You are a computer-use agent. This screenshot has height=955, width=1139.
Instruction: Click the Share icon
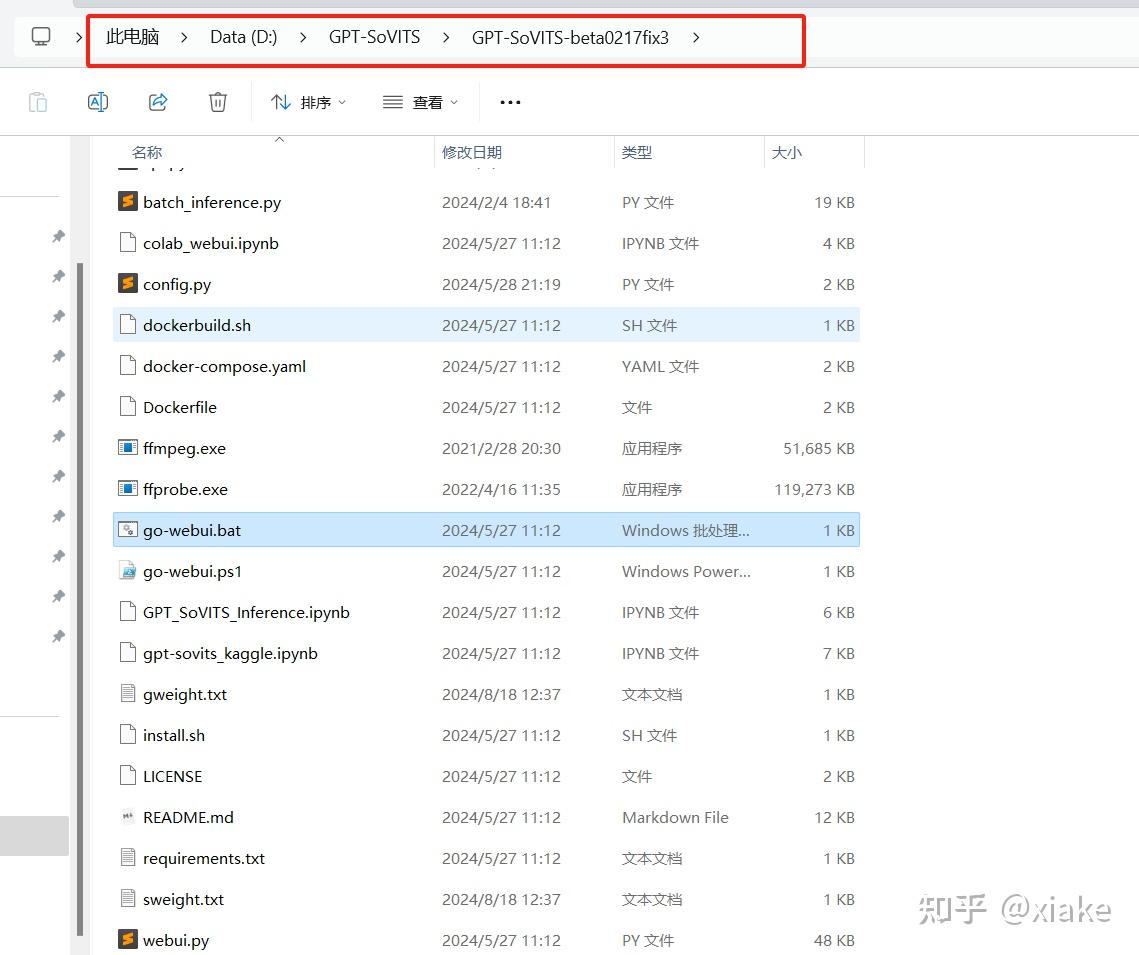click(158, 101)
